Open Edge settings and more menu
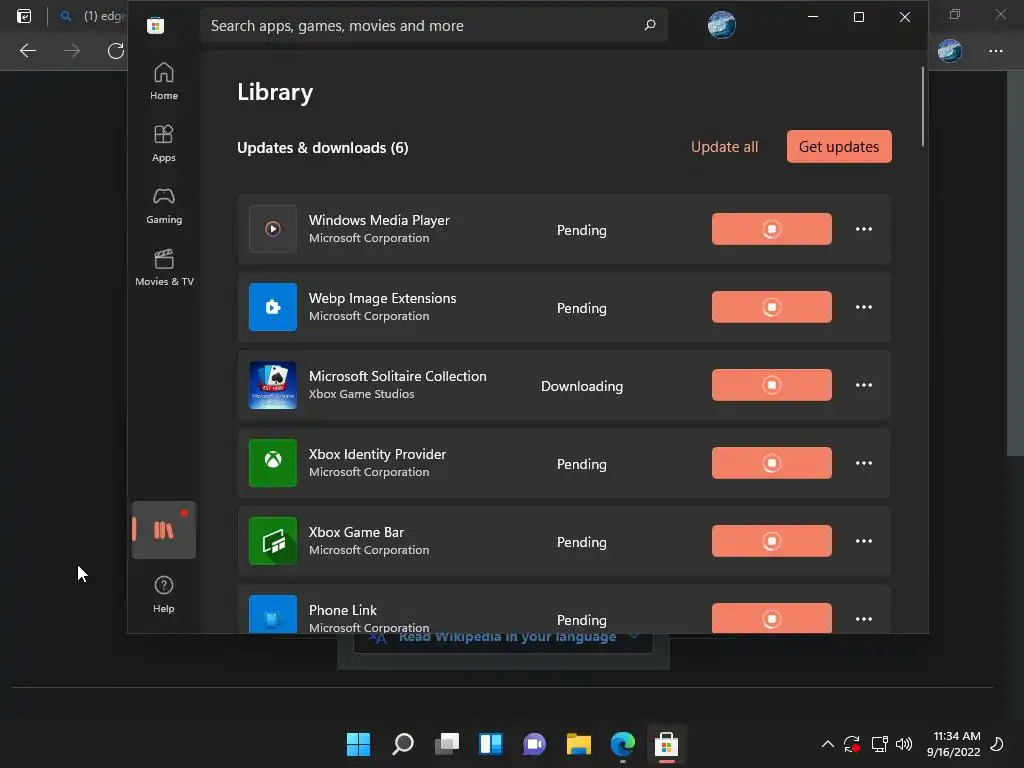This screenshot has width=1024, height=768. (995, 50)
